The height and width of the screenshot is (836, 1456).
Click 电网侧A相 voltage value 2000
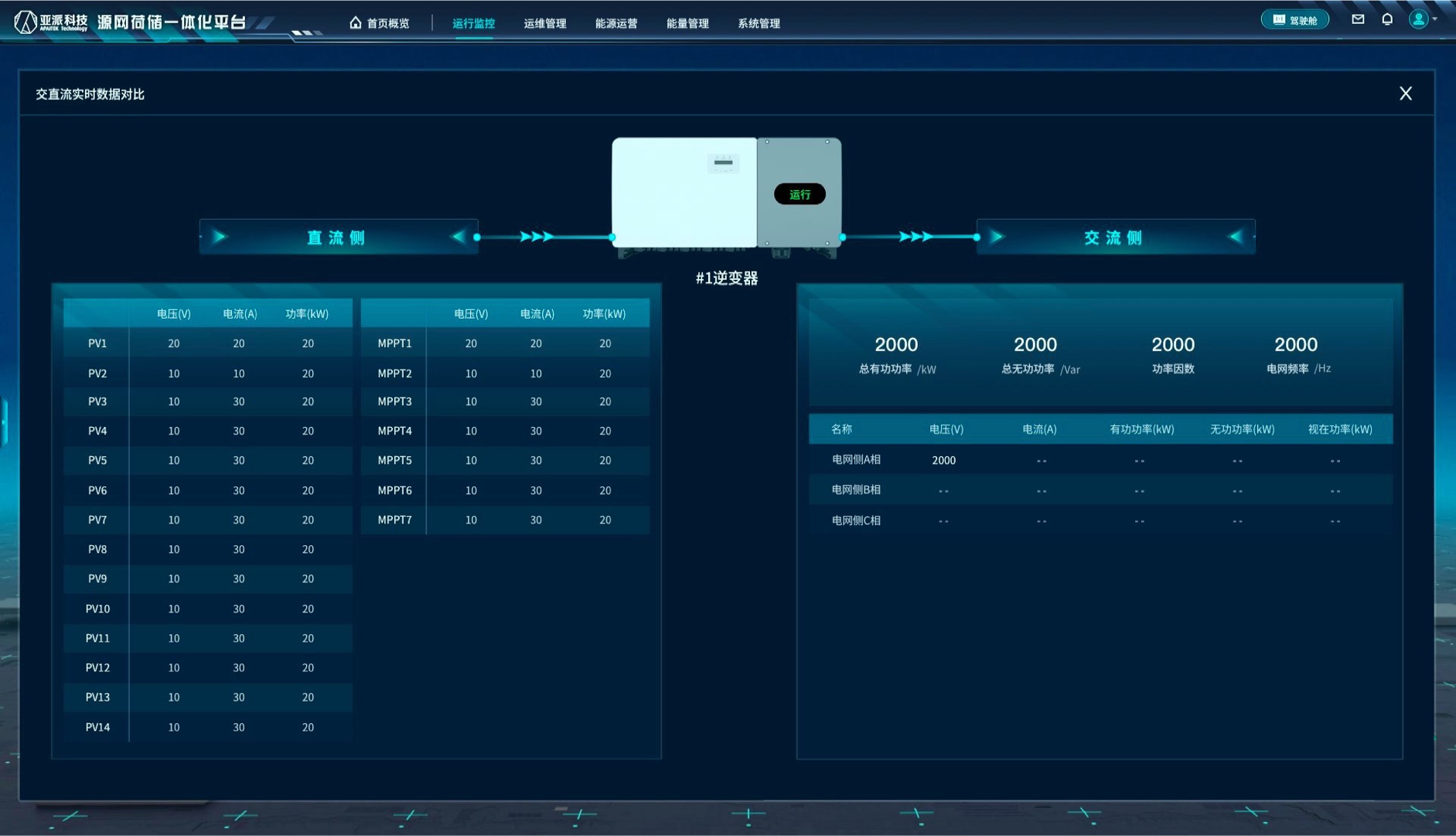click(944, 460)
